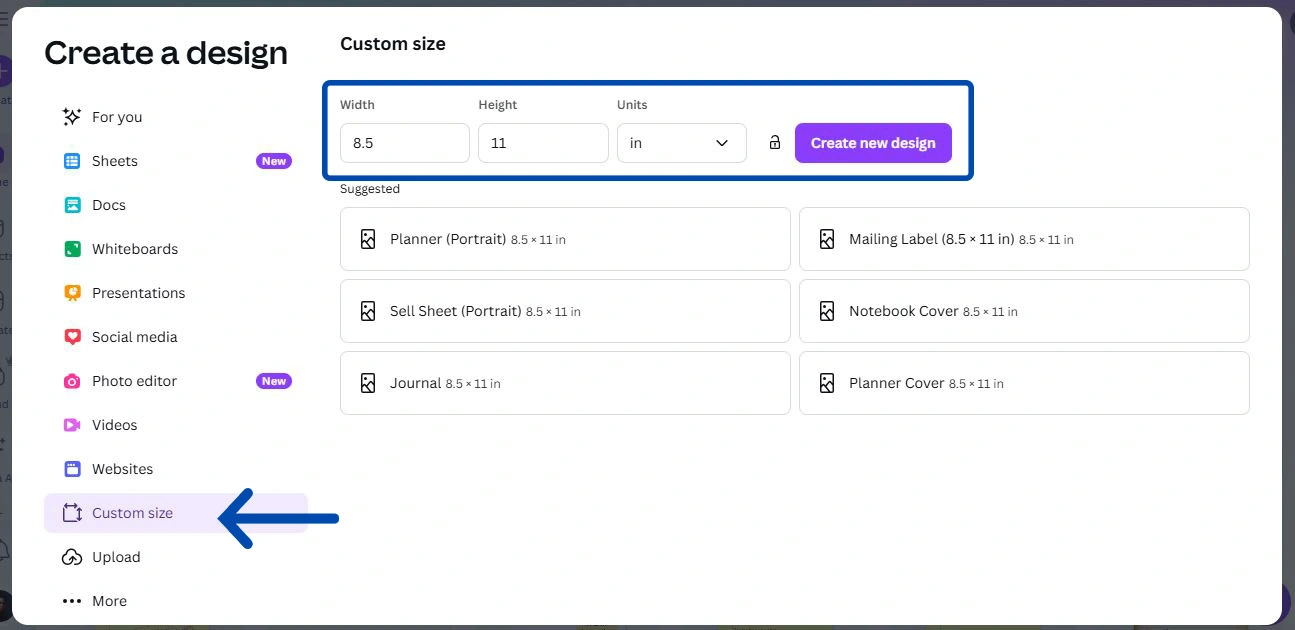Click the Upload cloud icon
This screenshot has width=1295, height=630.
[x=72, y=557]
